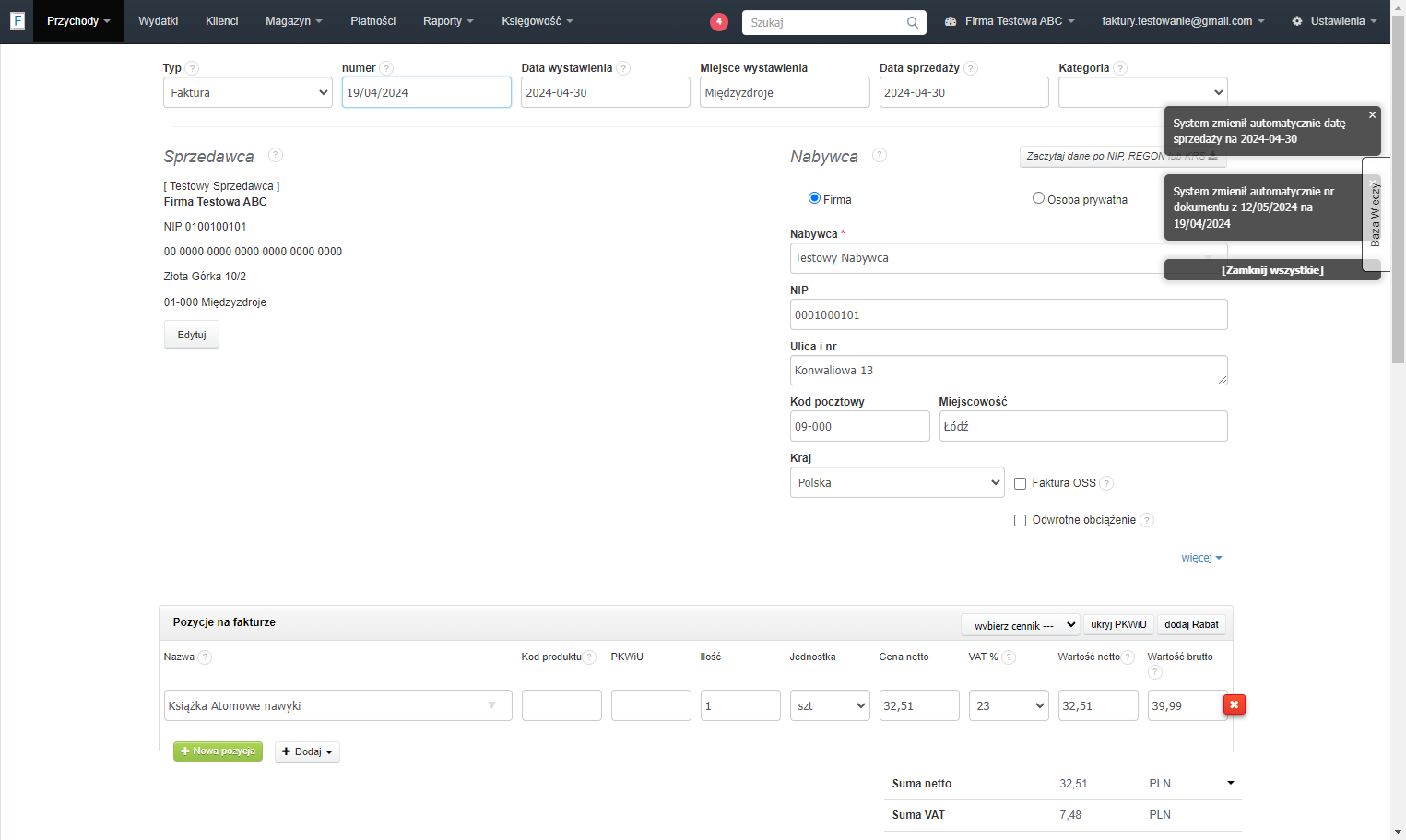
Task: Open the Baza Wiedzy side tab
Action: [x=1374, y=214]
